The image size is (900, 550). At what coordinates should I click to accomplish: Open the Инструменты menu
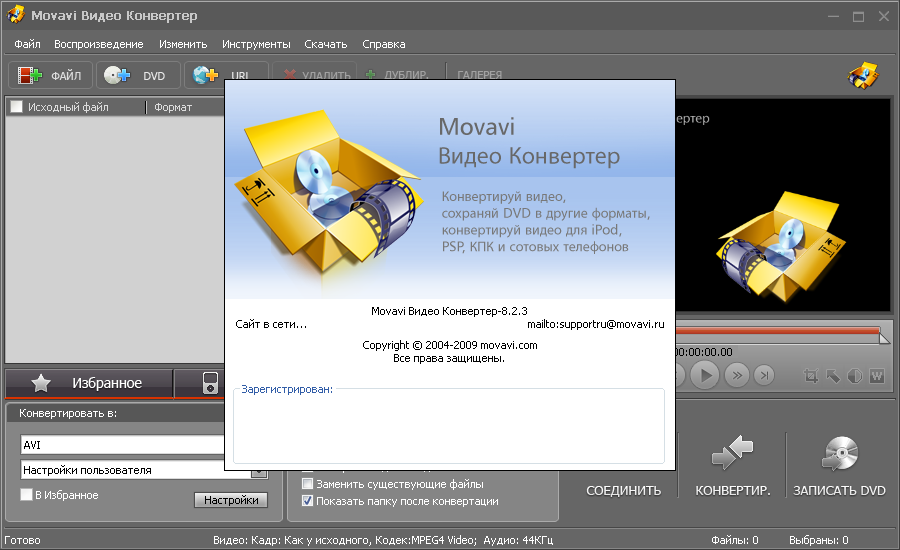click(x=256, y=44)
